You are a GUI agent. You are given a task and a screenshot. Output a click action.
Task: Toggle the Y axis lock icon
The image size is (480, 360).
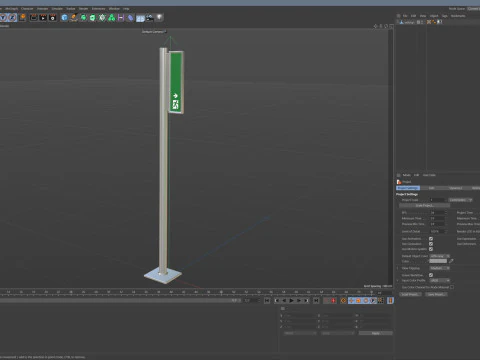3,17
